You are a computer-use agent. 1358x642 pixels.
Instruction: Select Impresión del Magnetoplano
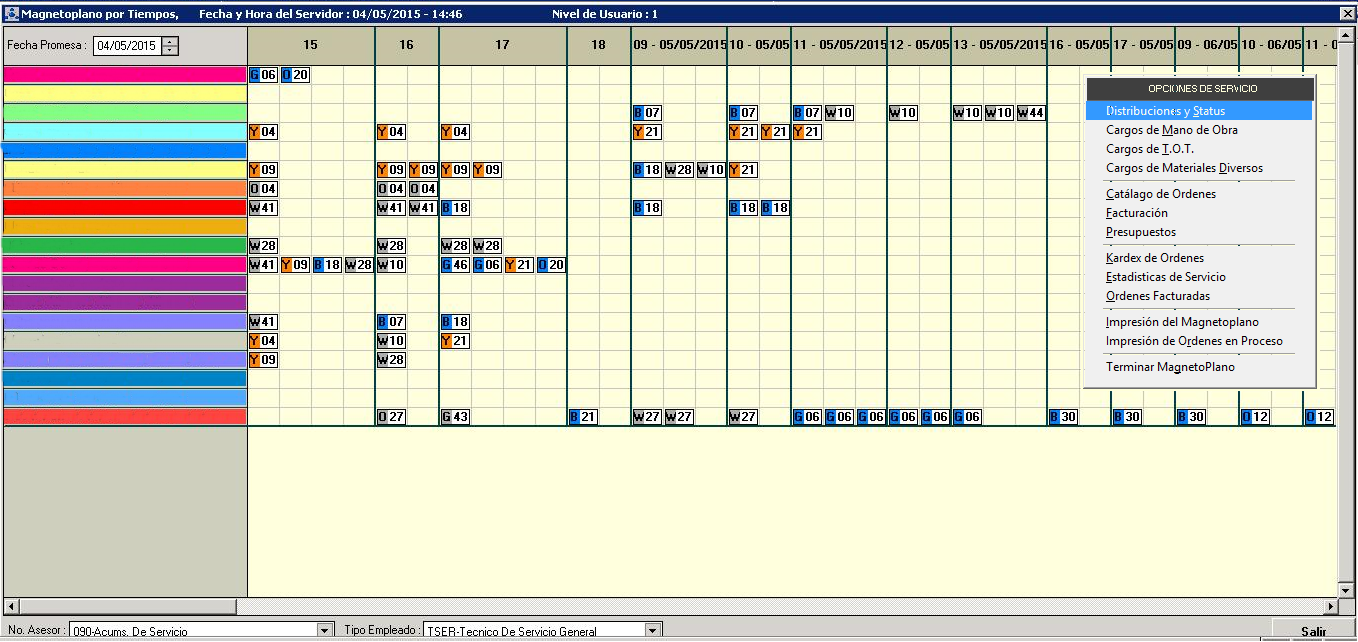pos(1181,322)
